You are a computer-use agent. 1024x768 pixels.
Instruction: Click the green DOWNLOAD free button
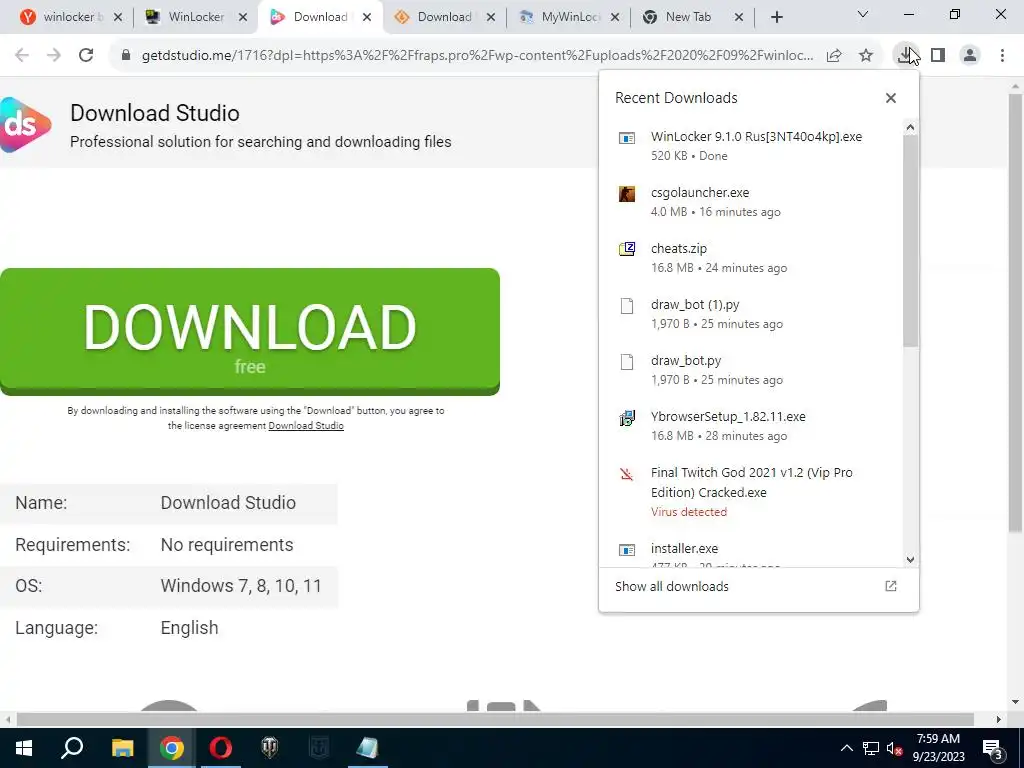pos(249,332)
